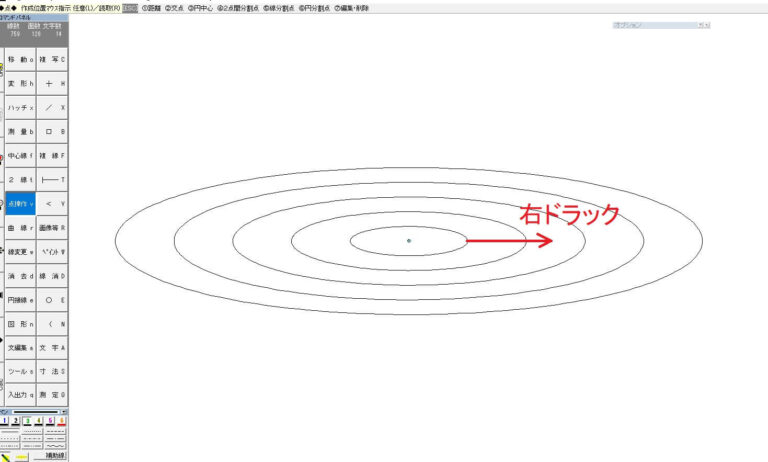Toggle the active 点操作 command
This screenshot has height=462, width=768.
pos(21,204)
